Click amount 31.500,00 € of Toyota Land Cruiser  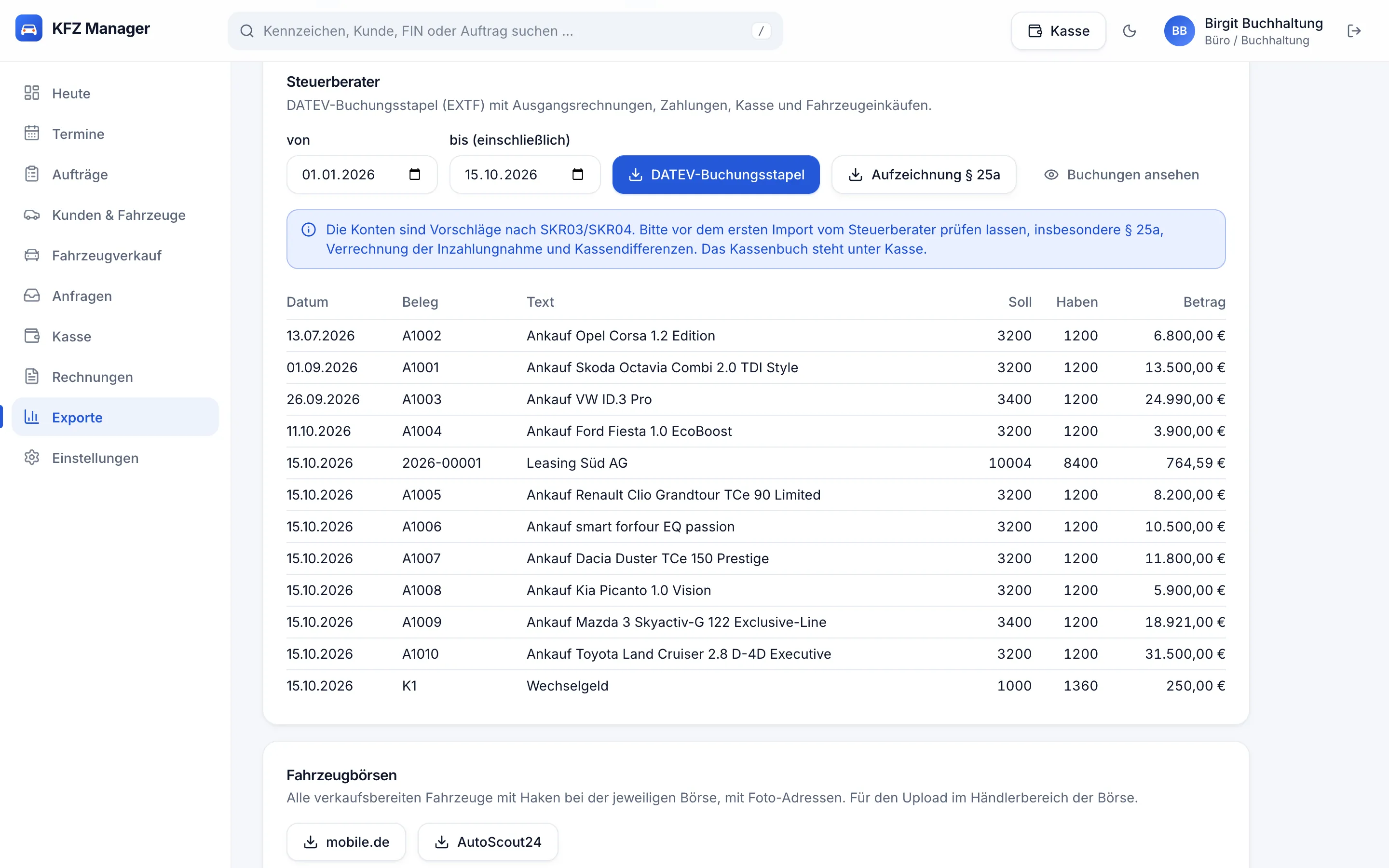click(x=1185, y=654)
